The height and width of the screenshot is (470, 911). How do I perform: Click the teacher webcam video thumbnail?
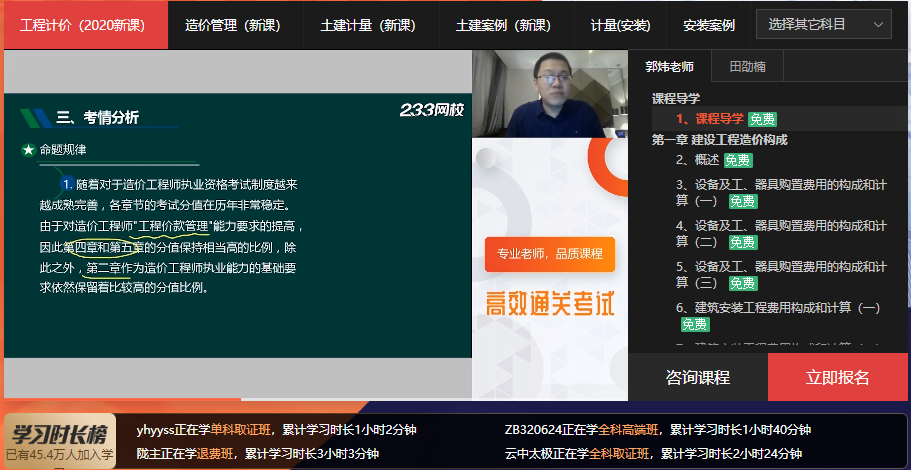click(x=550, y=93)
